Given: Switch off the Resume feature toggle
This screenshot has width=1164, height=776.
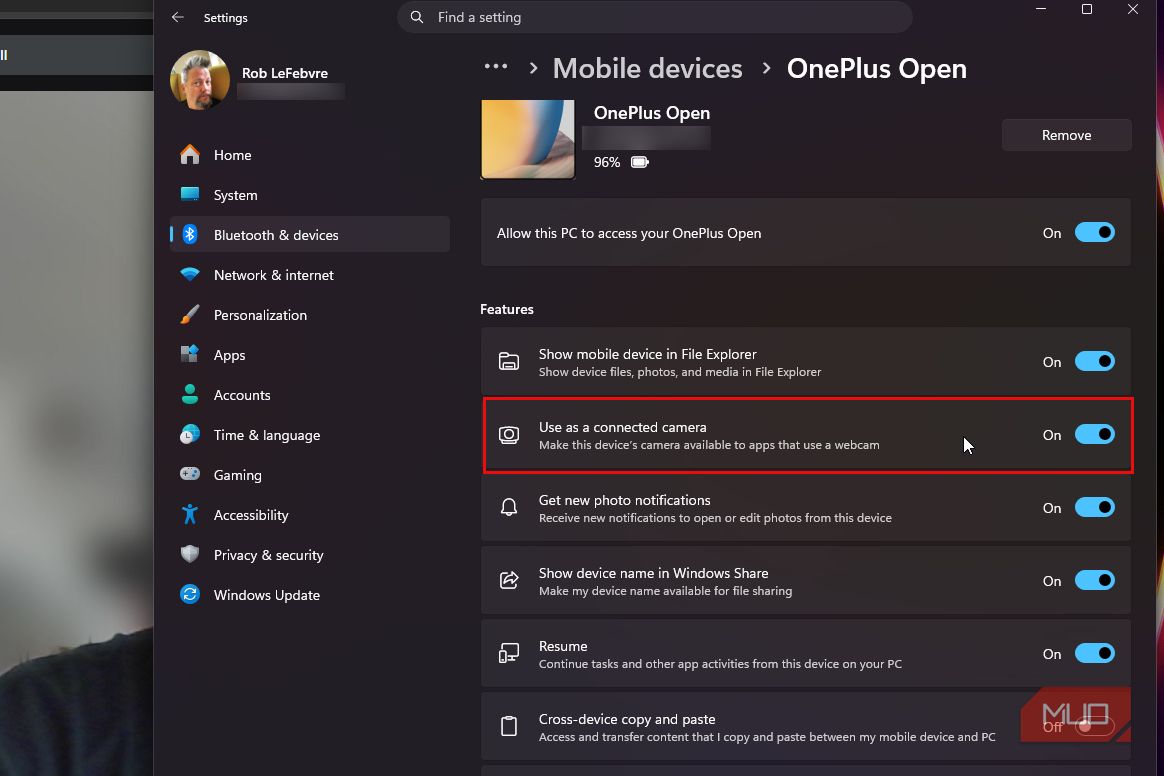Looking at the screenshot, I should [x=1095, y=653].
